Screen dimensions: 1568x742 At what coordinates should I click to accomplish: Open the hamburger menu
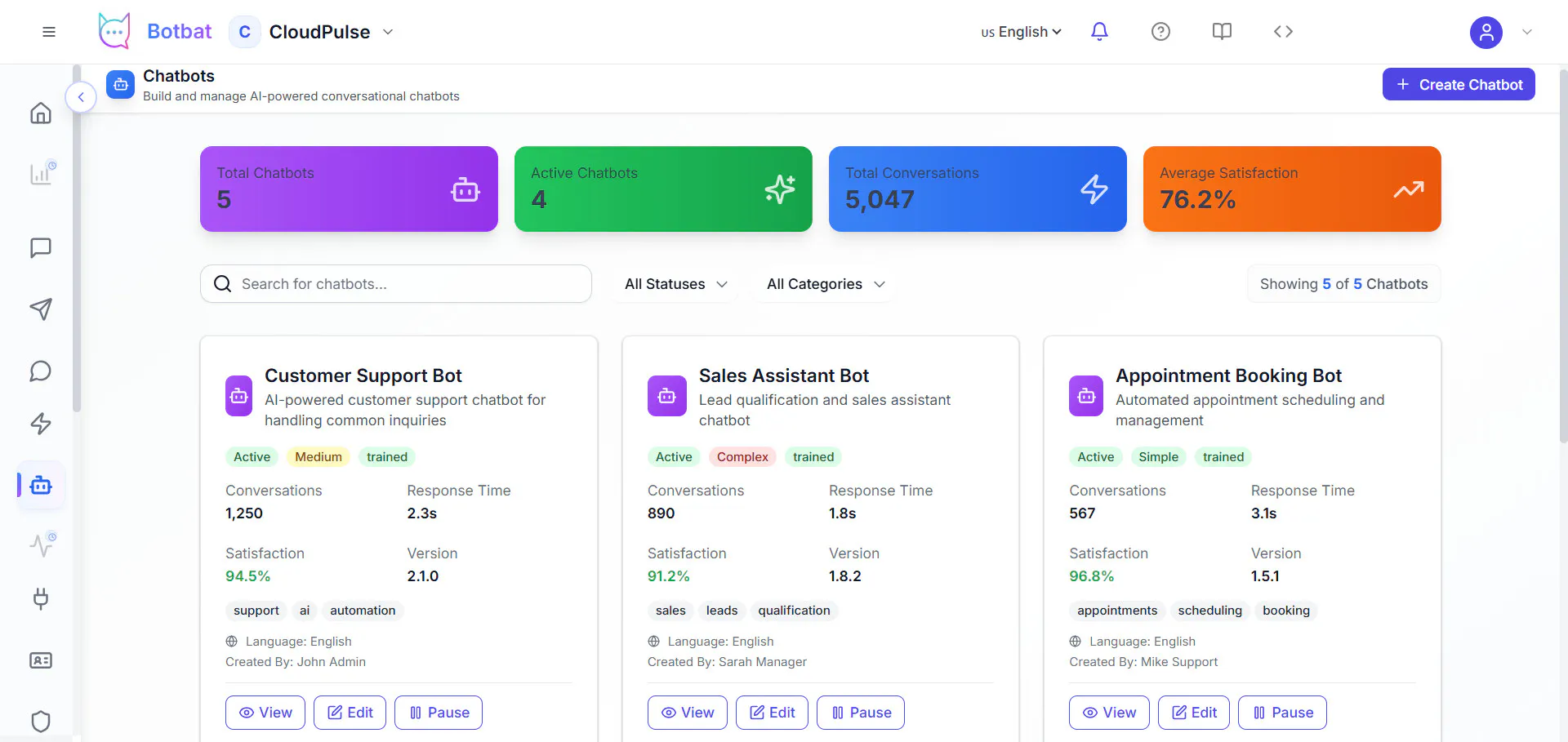point(49,32)
